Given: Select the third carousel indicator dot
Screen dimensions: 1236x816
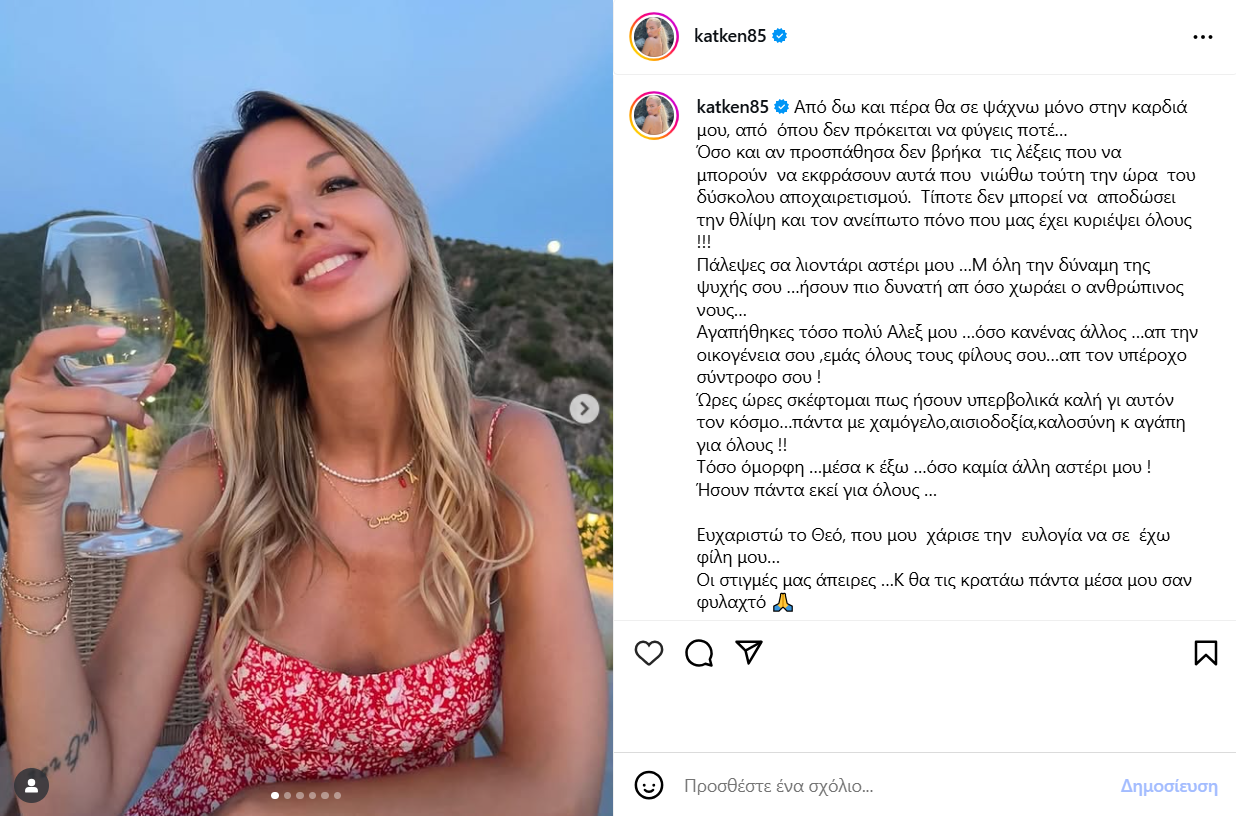Looking at the screenshot, I should (x=300, y=796).
